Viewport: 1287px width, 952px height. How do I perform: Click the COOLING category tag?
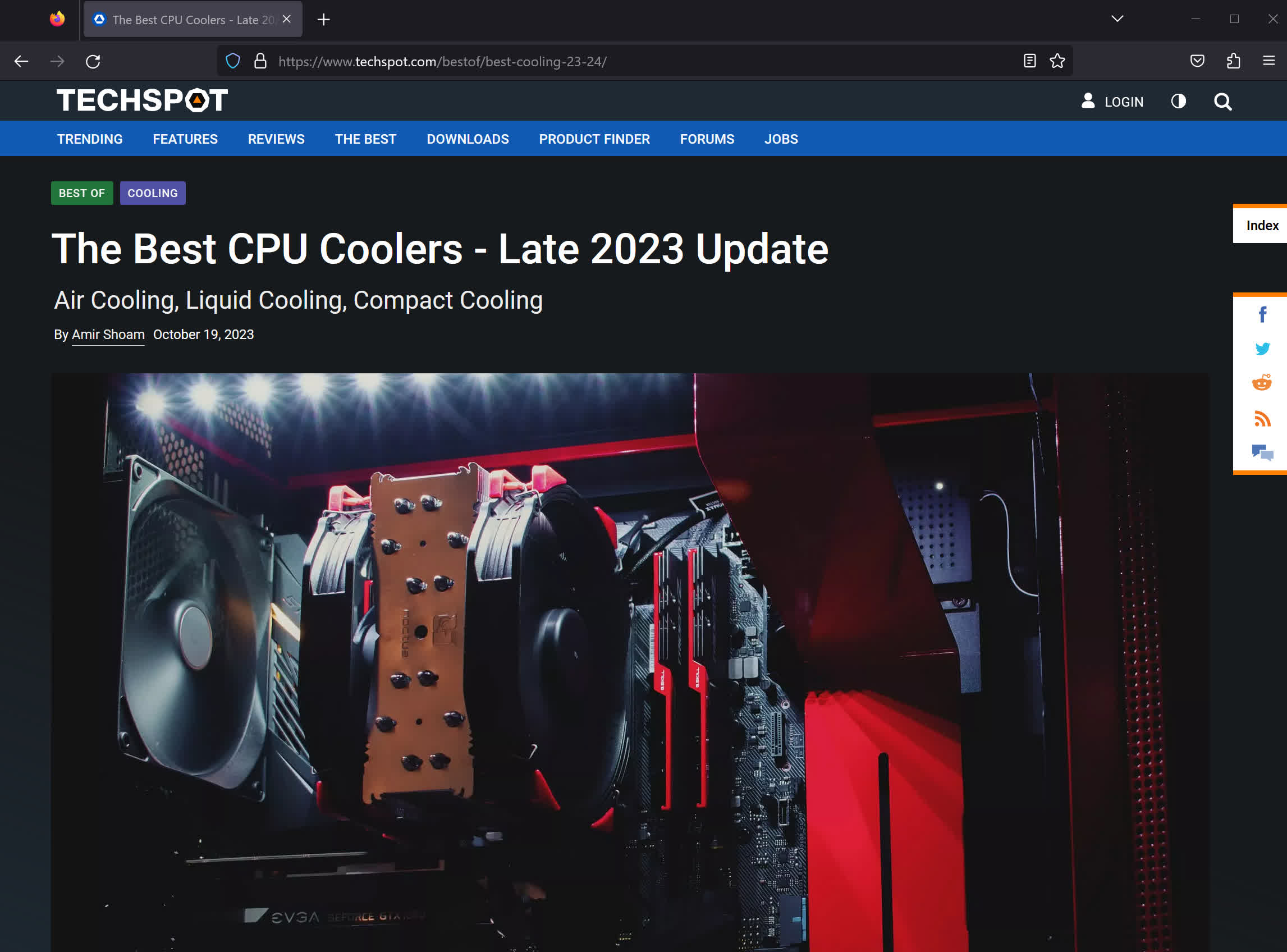(x=153, y=193)
